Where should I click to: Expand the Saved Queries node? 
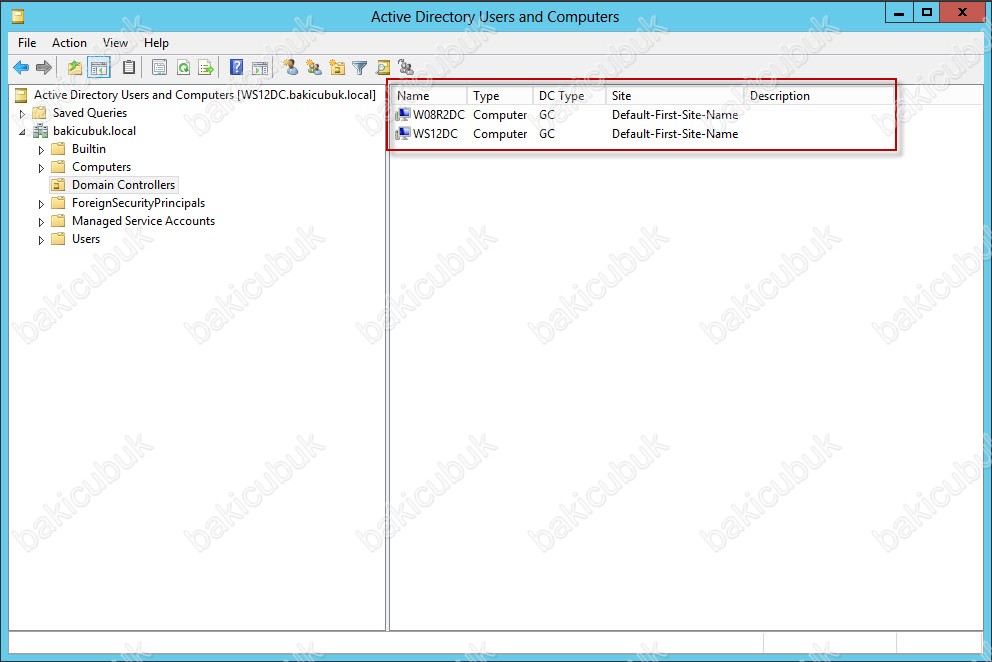(x=22, y=114)
